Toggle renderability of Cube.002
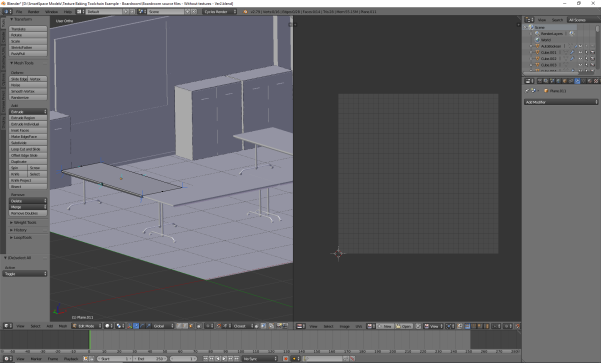 pyautogui.click(x=593, y=59)
